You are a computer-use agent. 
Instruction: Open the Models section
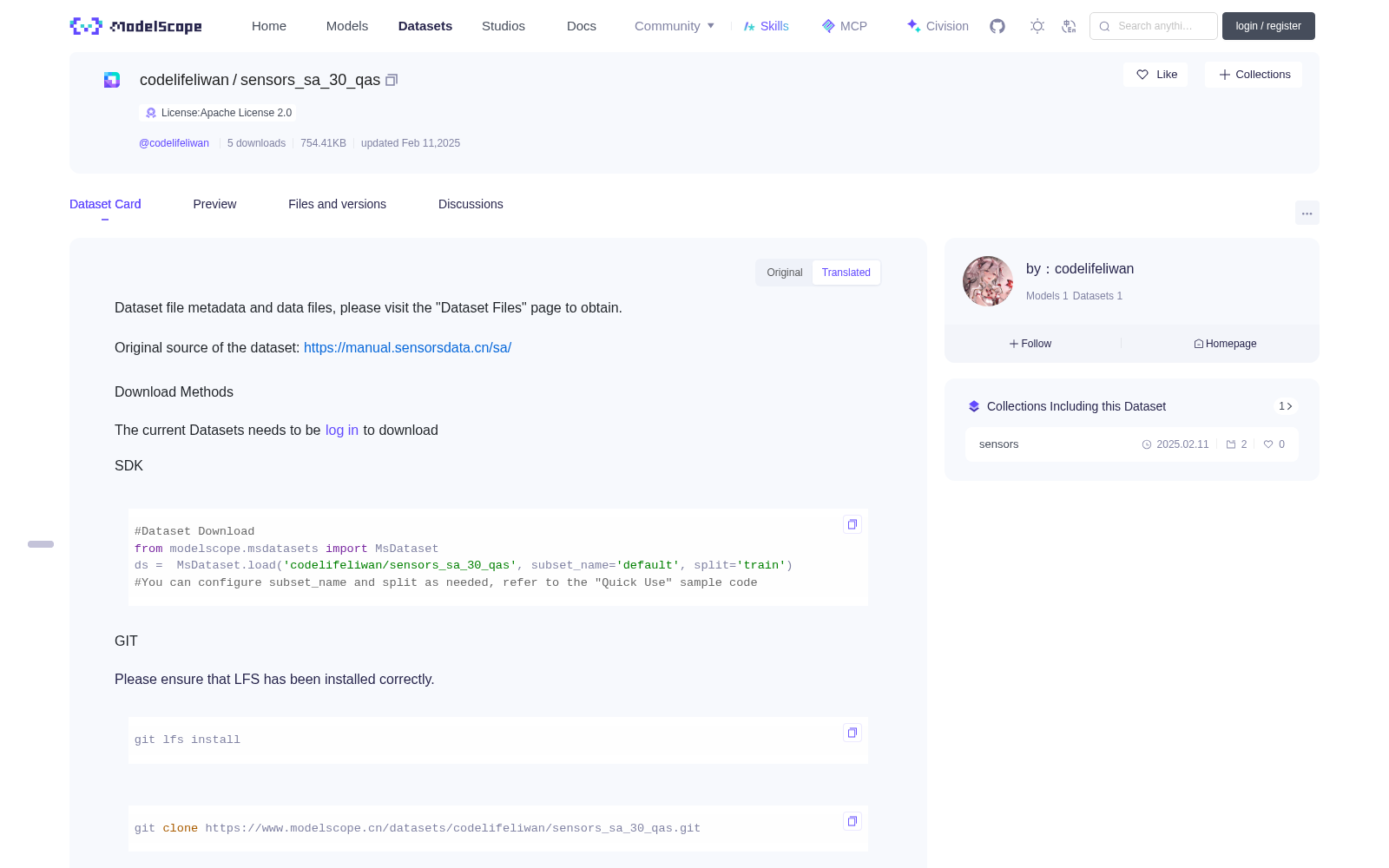[x=347, y=26]
